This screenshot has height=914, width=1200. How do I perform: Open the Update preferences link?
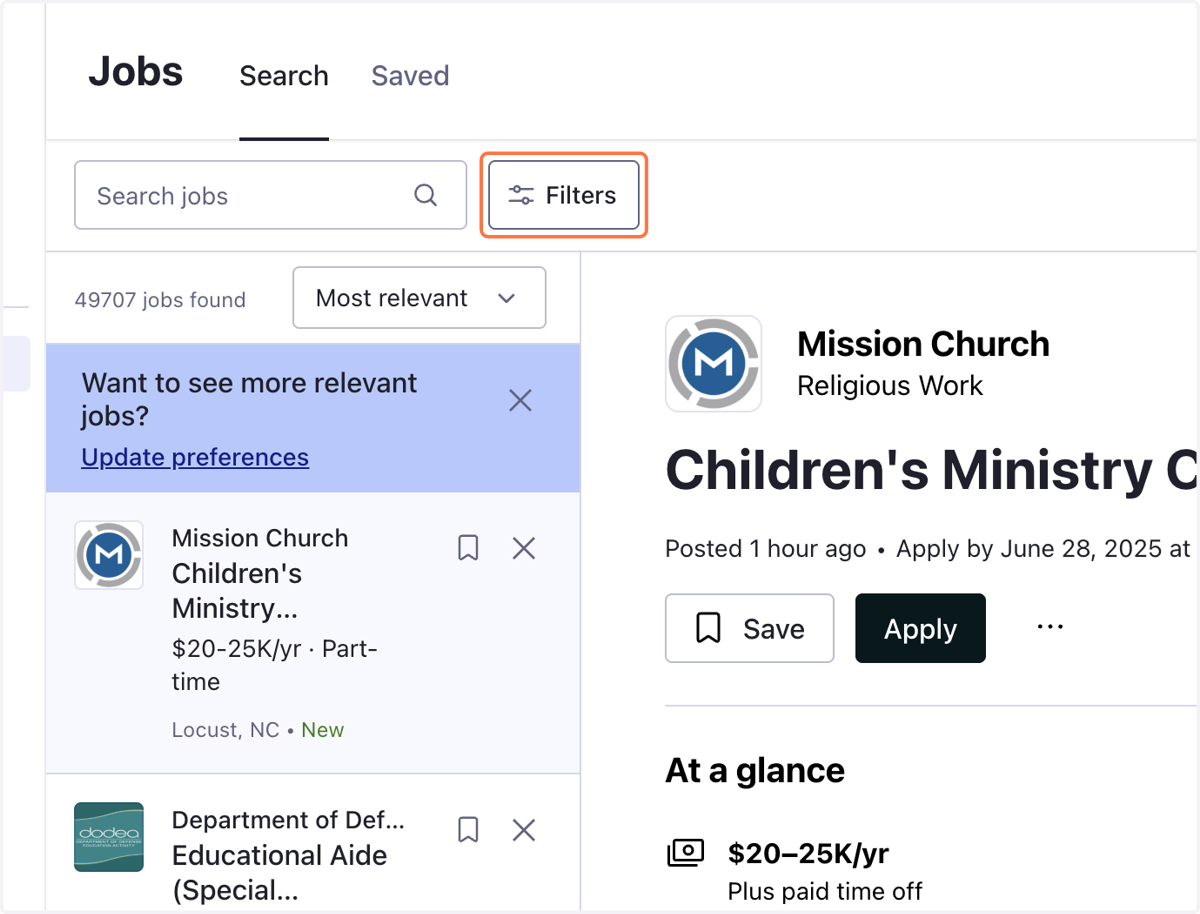pos(195,457)
